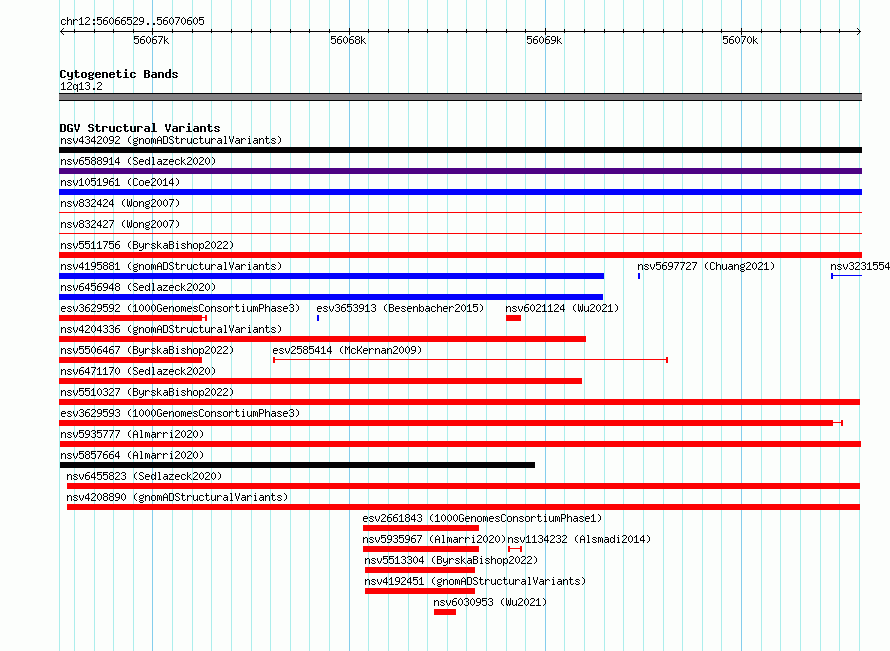Click the tiny blue nsv5697727 marker

(639, 276)
